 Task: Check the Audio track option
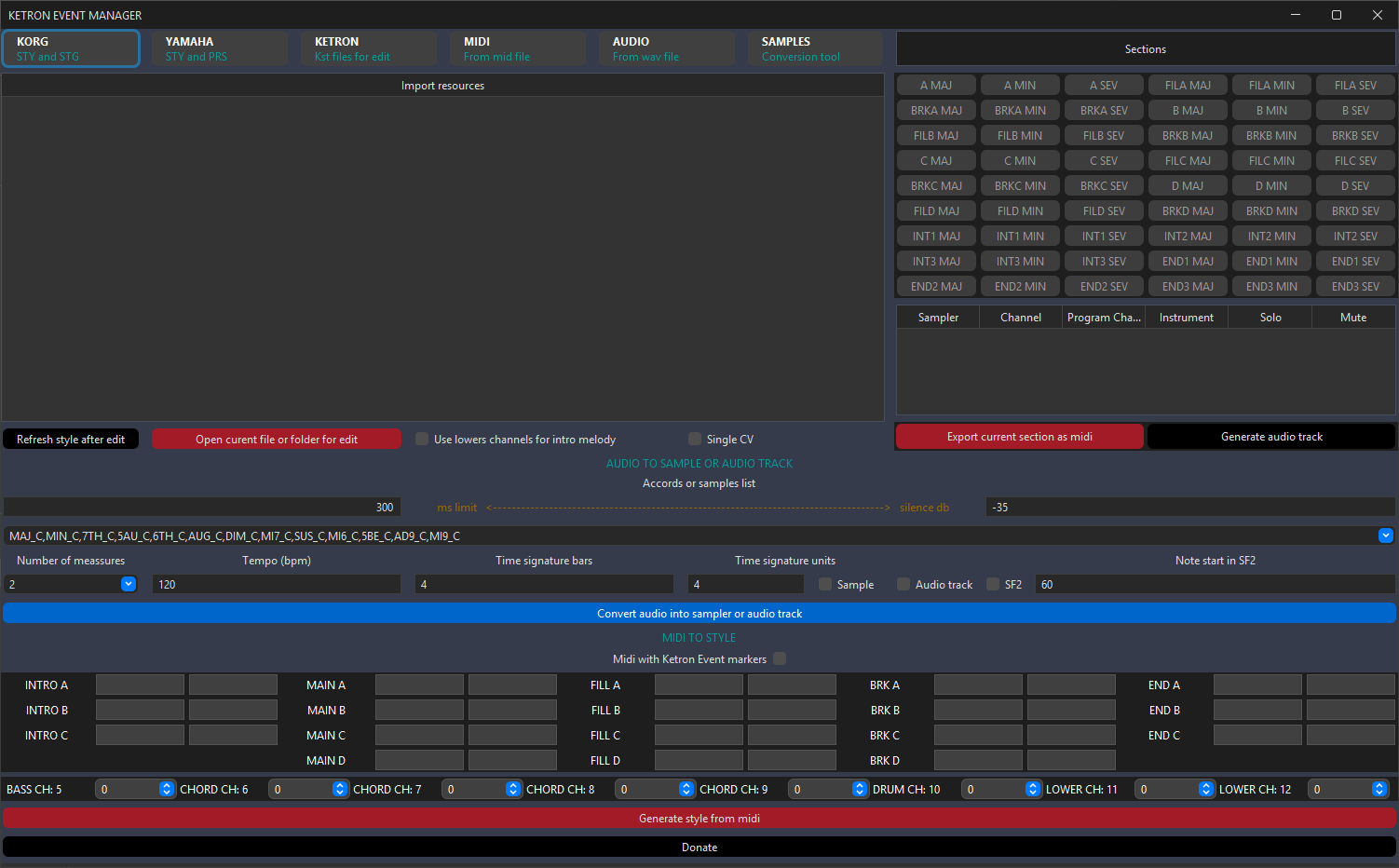point(903,584)
